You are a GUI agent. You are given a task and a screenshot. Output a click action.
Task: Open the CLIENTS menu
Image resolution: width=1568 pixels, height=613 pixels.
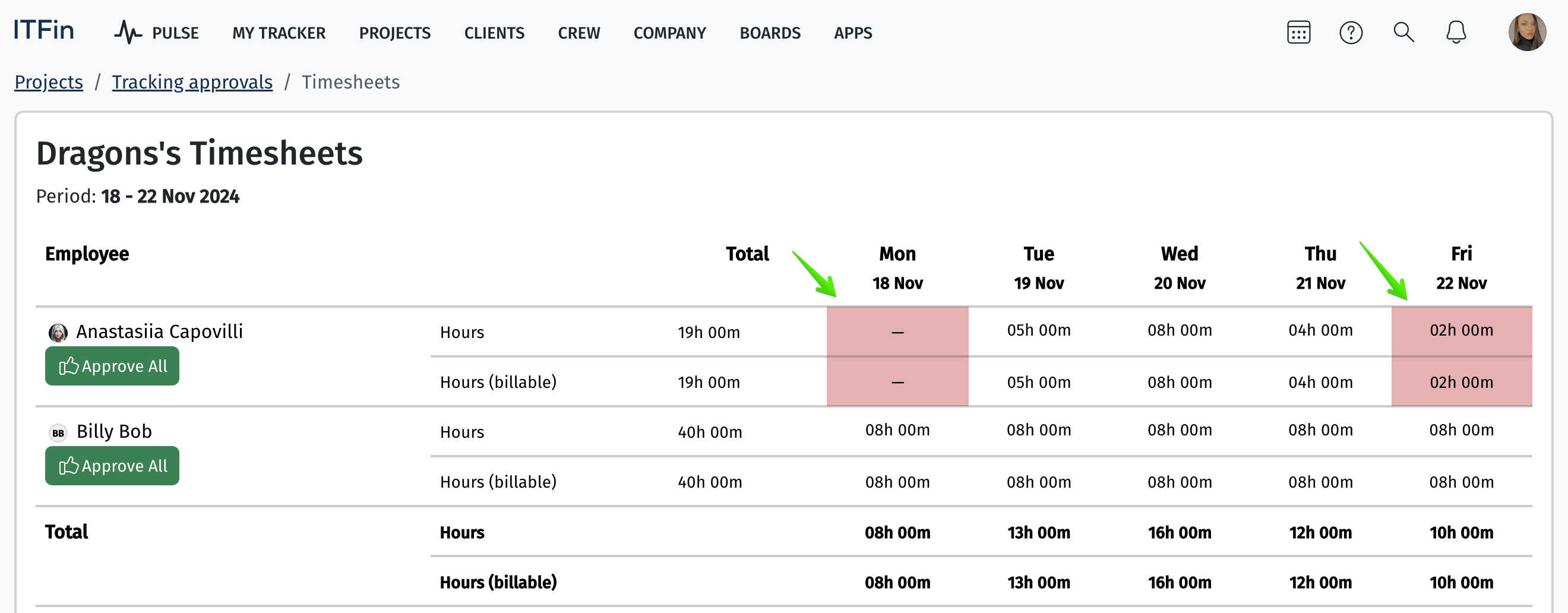click(x=494, y=33)
